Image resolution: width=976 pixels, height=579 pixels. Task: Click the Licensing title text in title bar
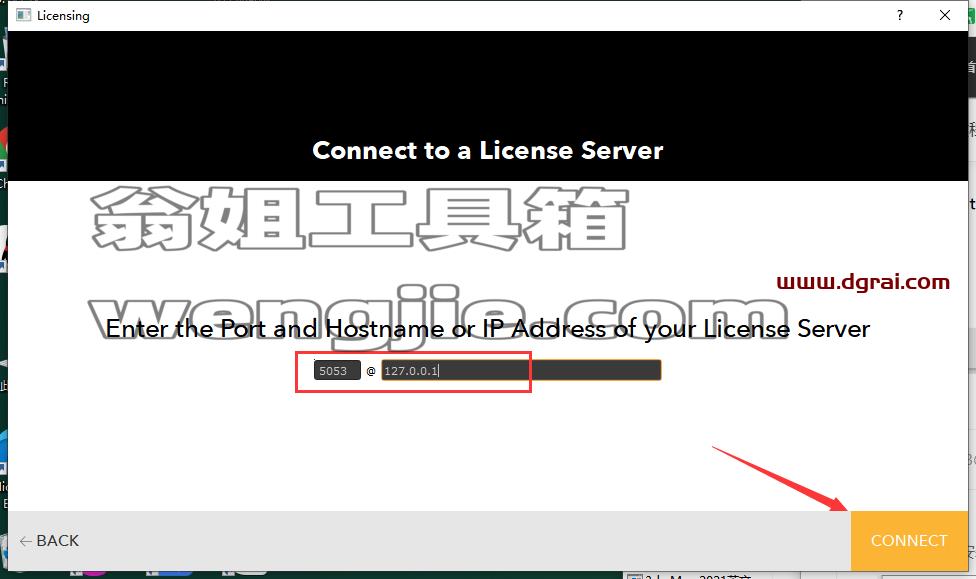(63, 16)
